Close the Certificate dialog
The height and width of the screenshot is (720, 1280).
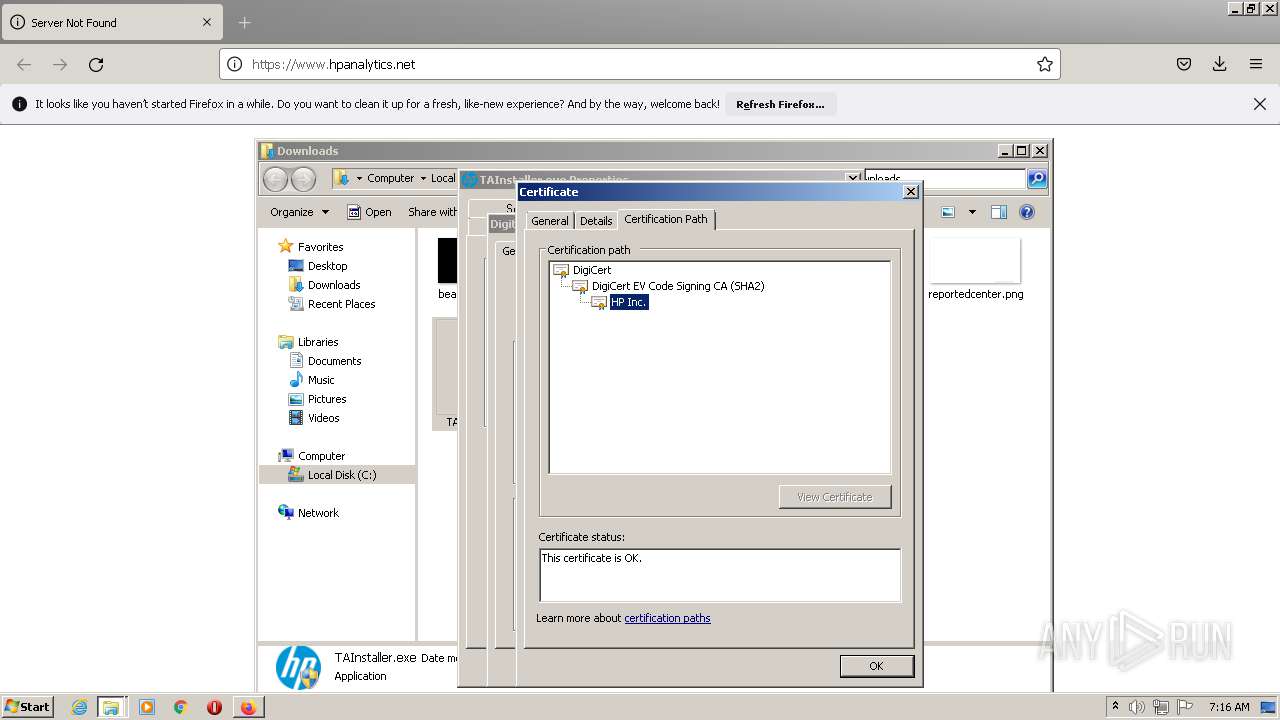tap(910, 192)
